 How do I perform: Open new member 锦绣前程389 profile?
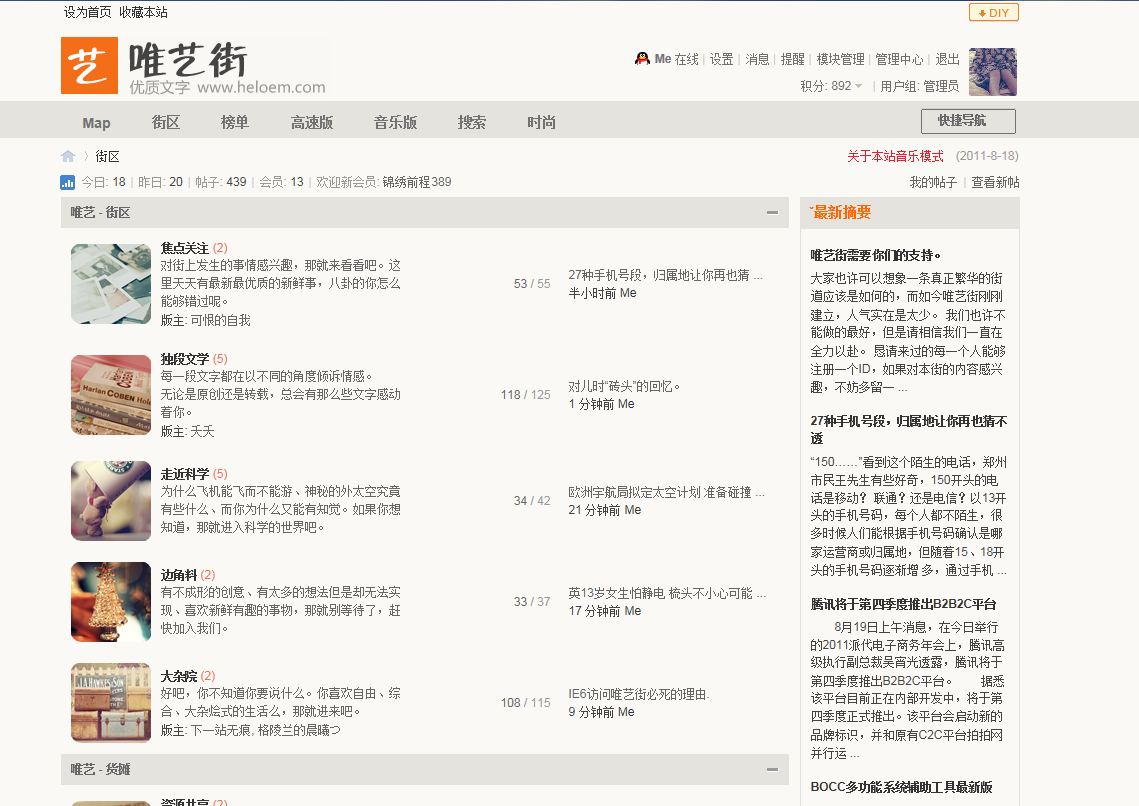point(417,182)
